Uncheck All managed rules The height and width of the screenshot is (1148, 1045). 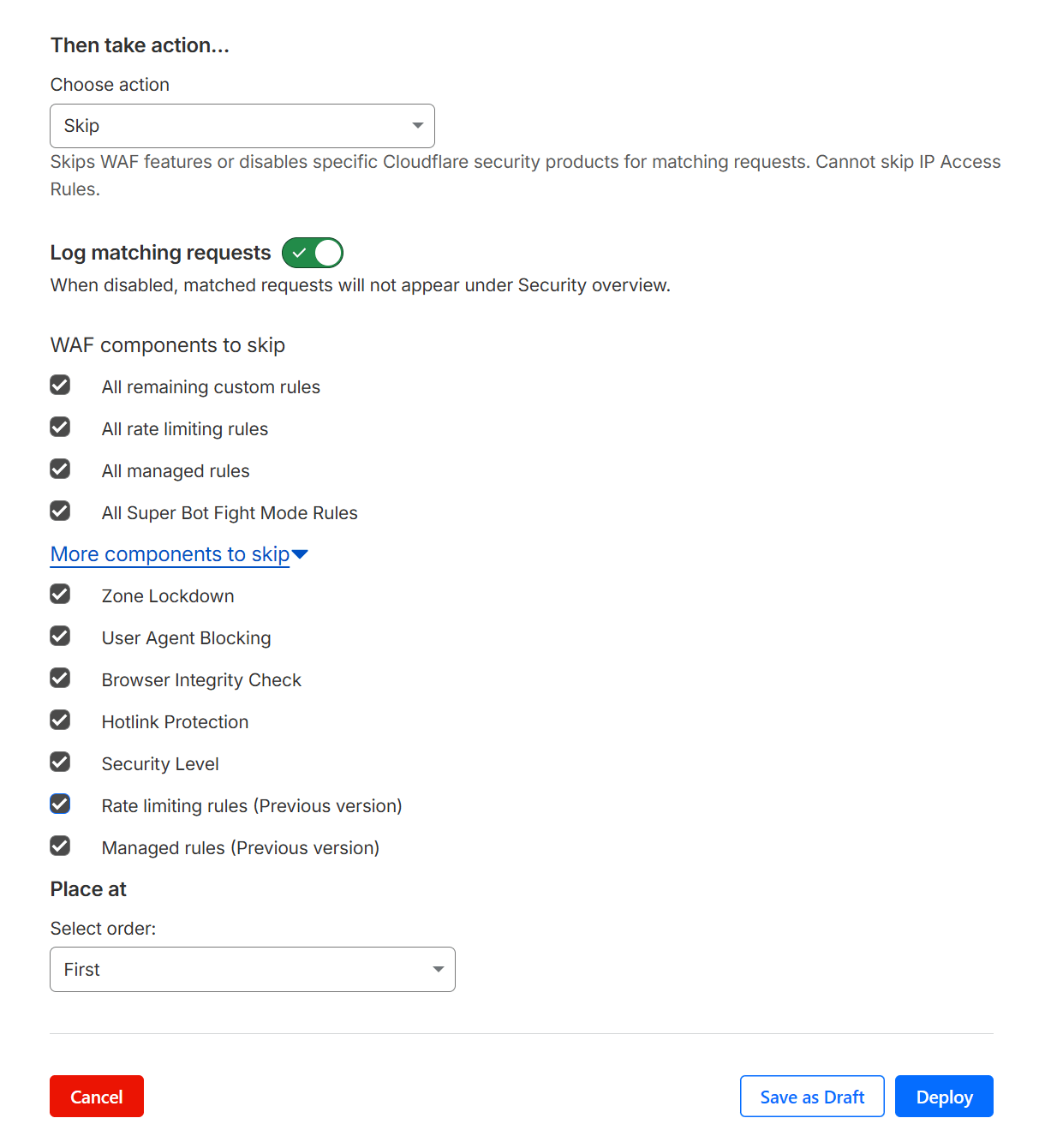coord(60,469)
